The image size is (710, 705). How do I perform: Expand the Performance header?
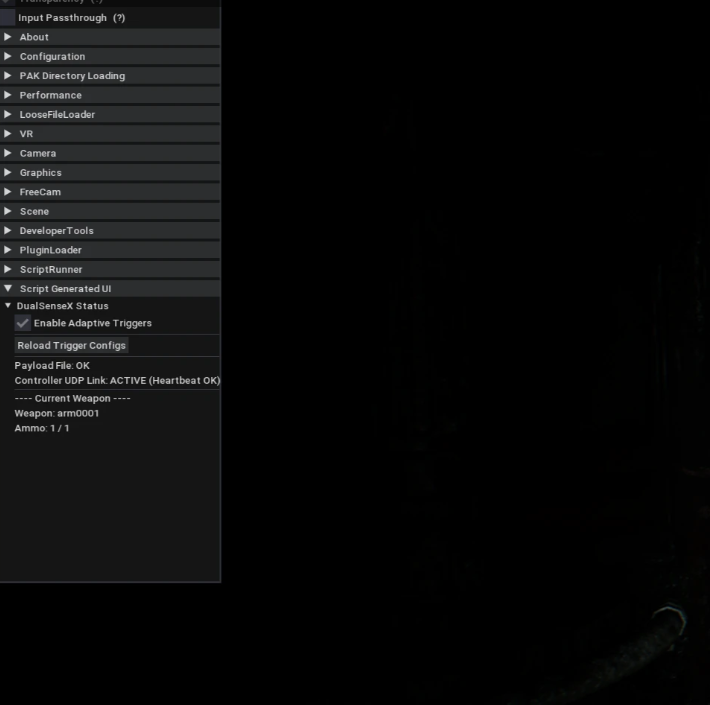[110, 95]
